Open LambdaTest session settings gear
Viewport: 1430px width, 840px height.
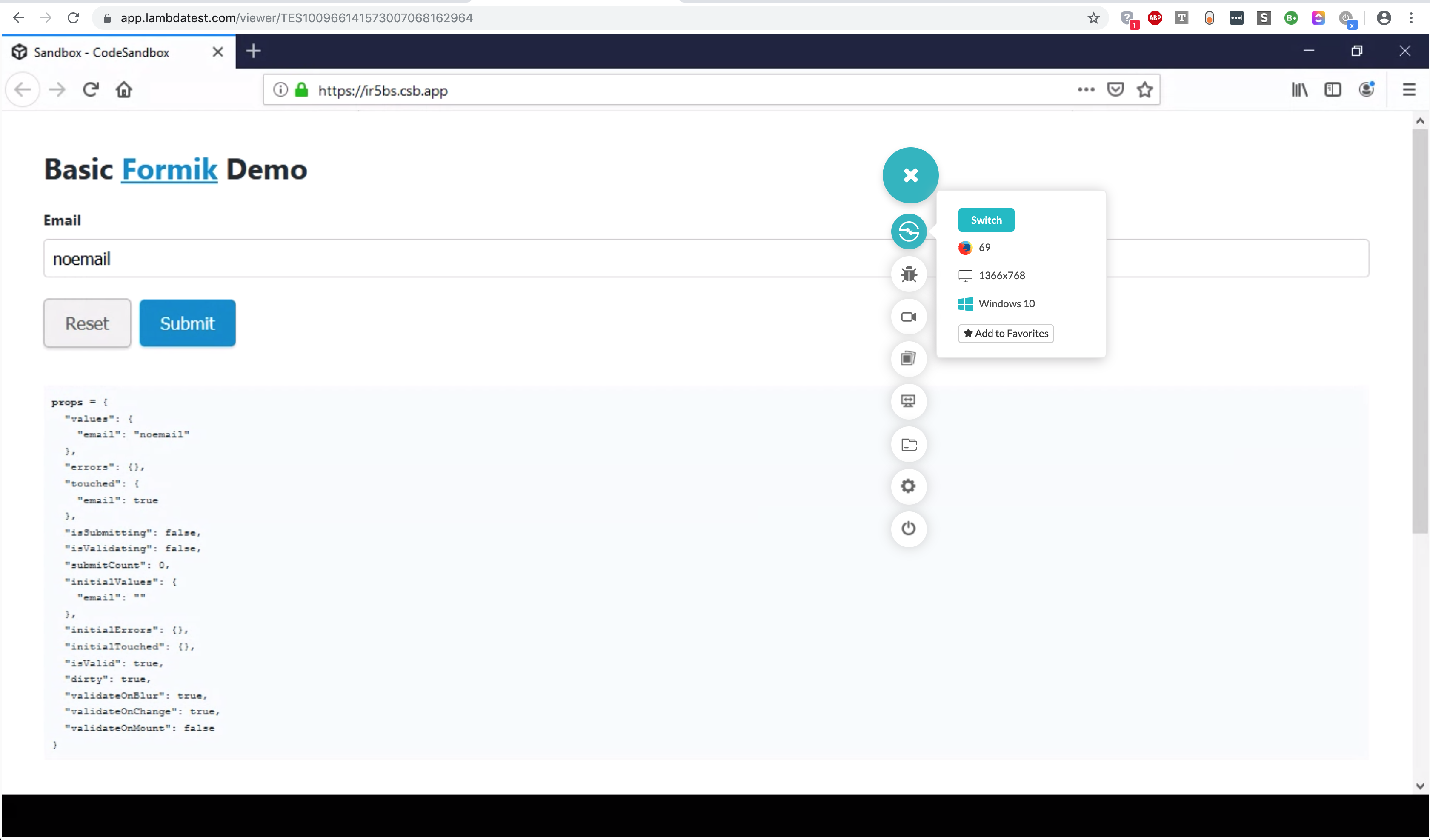coord(909,486)
